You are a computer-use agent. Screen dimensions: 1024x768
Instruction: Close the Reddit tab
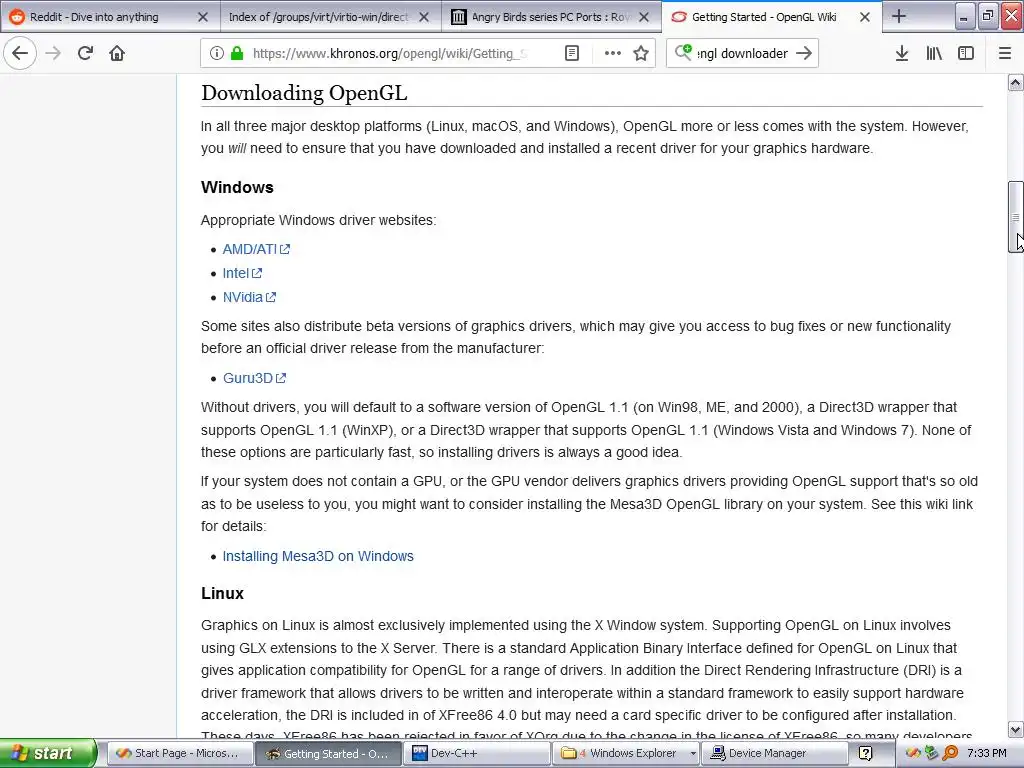(x=203, y=17)
